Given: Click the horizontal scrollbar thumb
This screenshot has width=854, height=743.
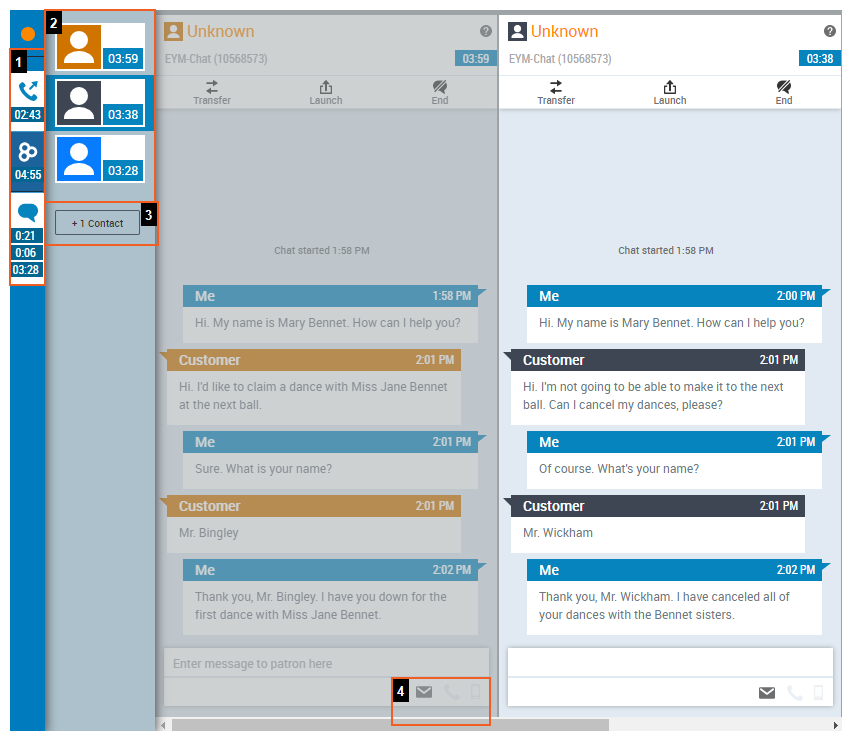Looking at the screenshot, I should tap(390, 725).
